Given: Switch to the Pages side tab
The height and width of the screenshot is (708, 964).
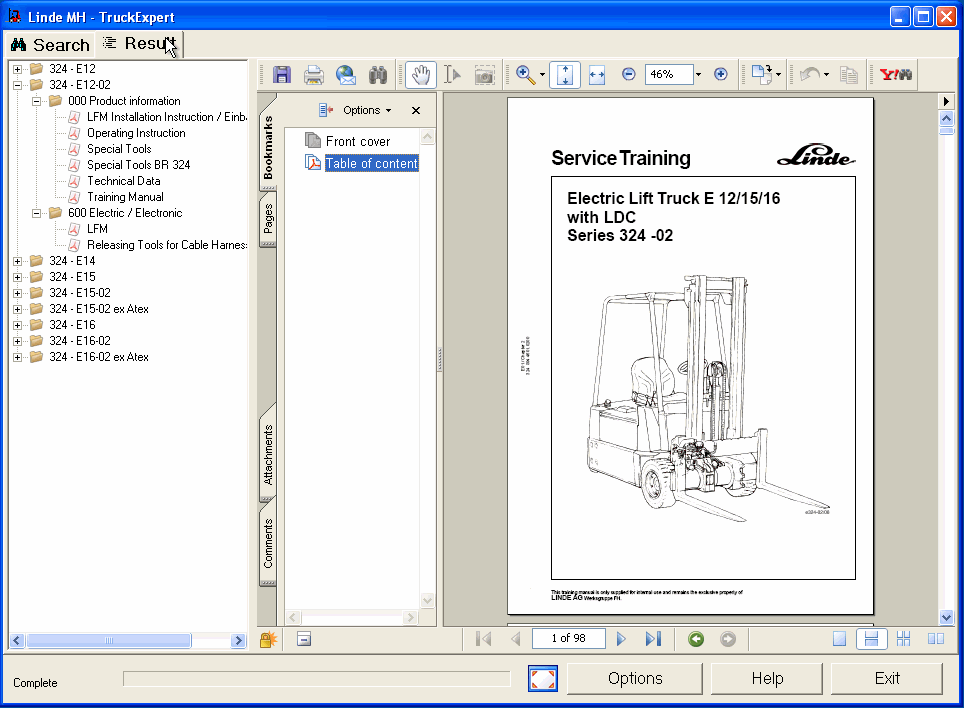Looking at the screenshot, I should 268,219.
